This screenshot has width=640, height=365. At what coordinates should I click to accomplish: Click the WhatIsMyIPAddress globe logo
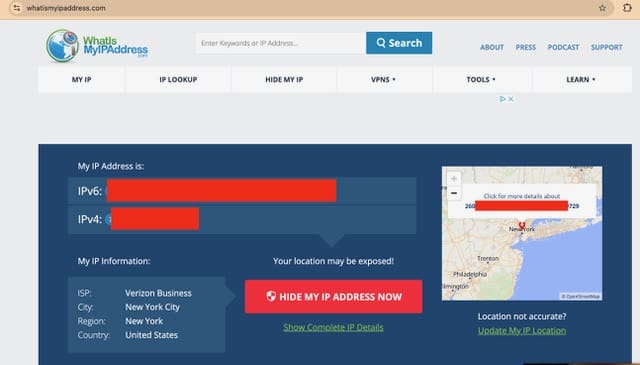pyautogui.click(x=62, y=46)
